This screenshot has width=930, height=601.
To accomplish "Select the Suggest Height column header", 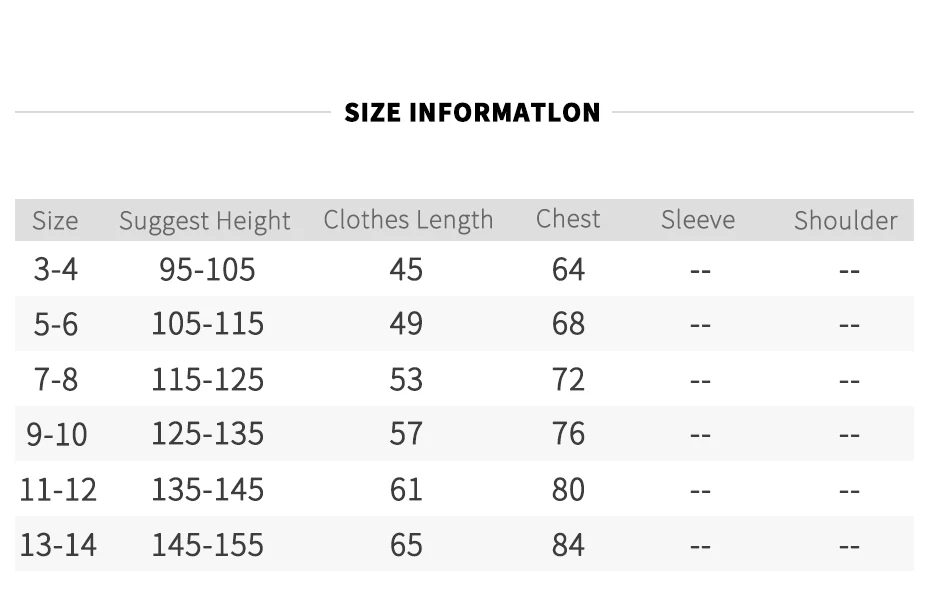I will (x=205, y=221).
